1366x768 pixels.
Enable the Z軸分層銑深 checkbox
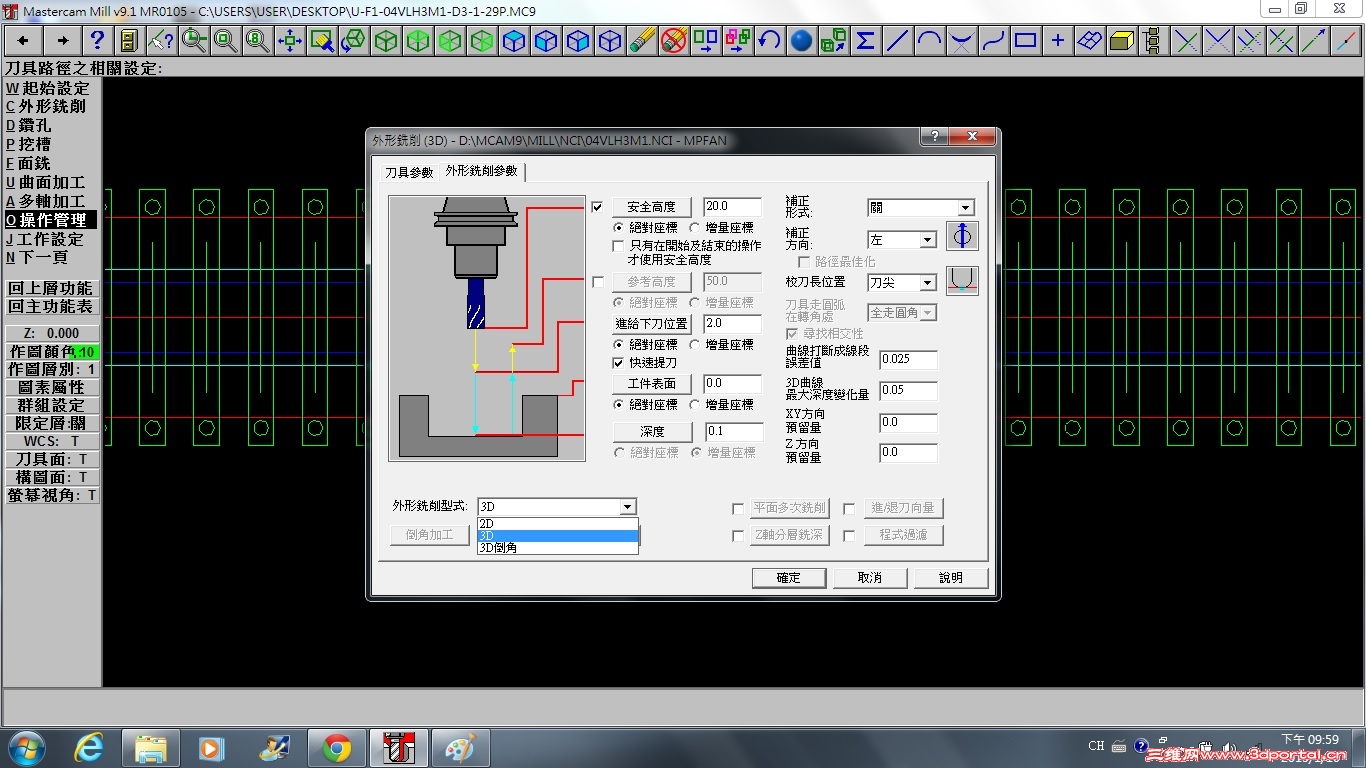pos(738,536)
